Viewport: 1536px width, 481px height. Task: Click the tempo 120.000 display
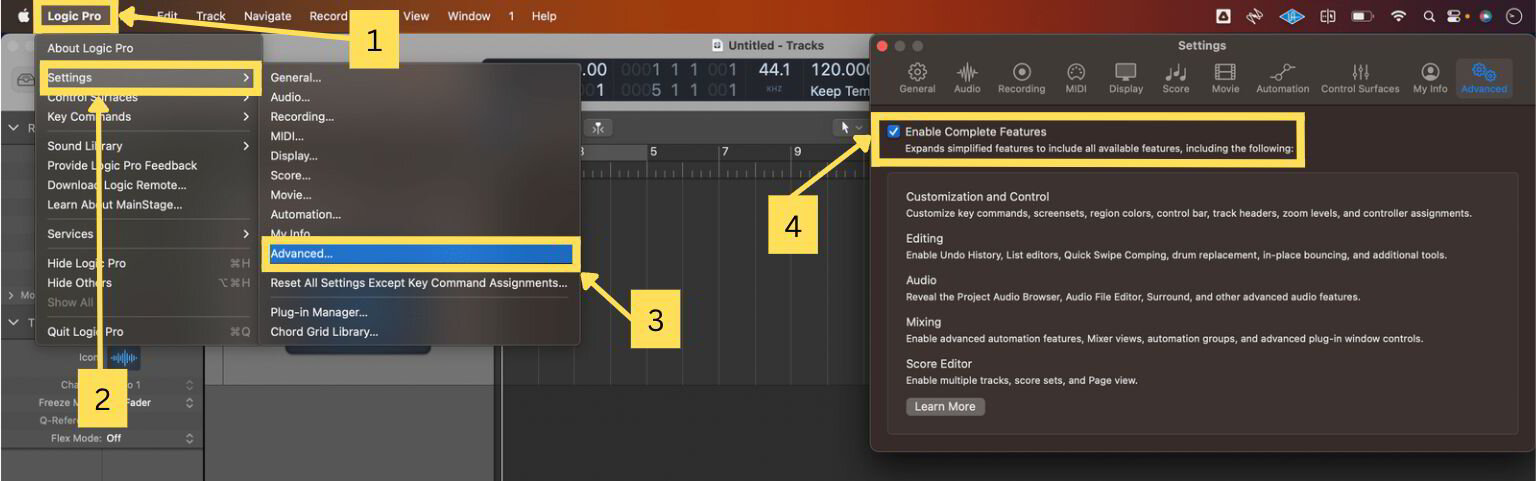[840, 69]
